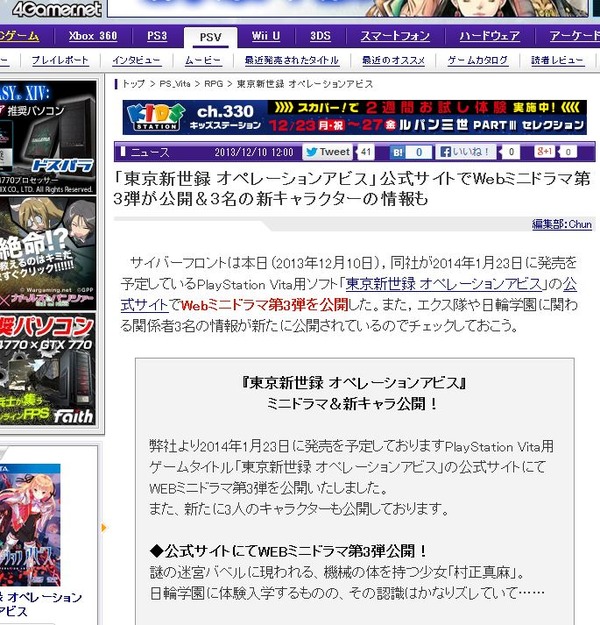Click the press release title ミニドラマ&新キャラ公開!
Screen dimensions: 600x625
[x=352, y=404]
